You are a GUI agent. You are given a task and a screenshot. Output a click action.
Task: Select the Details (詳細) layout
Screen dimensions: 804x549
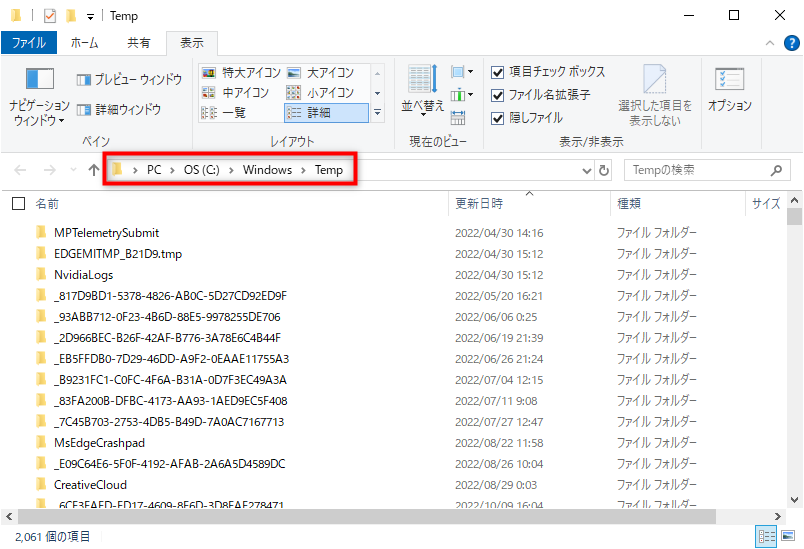point(326,113)
